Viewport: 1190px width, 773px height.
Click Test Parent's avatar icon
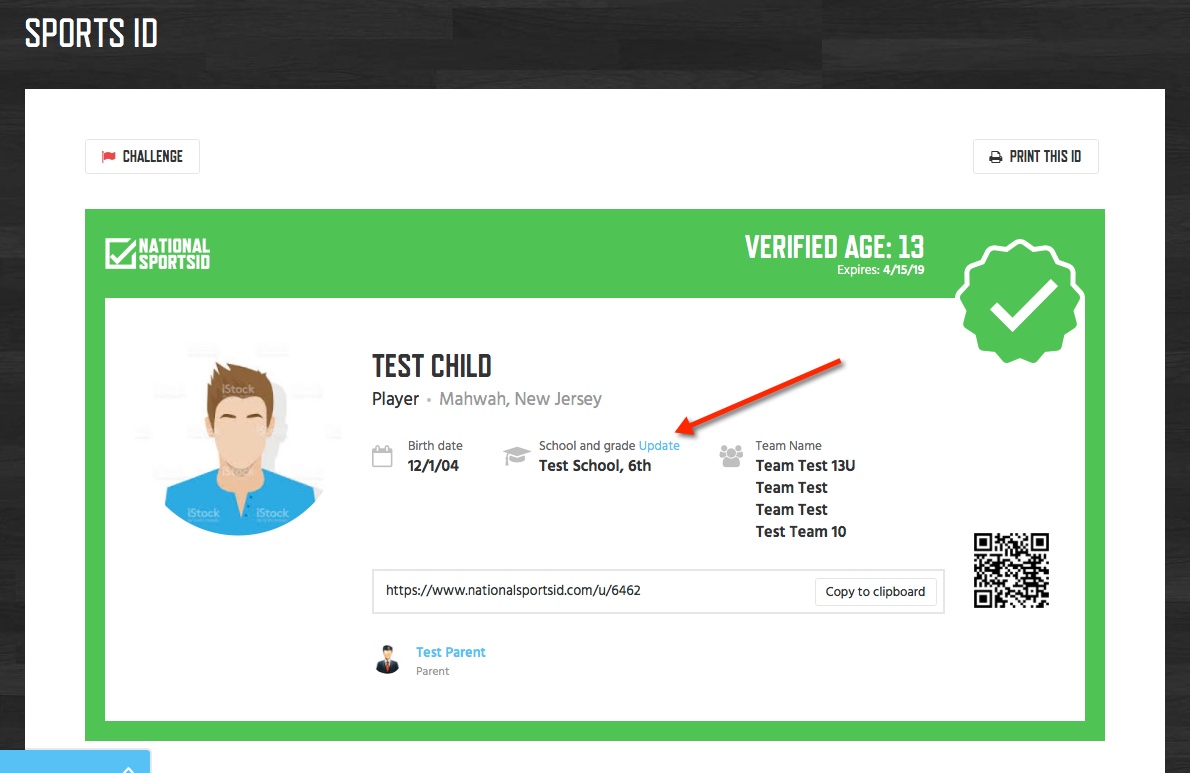point(388,659)
